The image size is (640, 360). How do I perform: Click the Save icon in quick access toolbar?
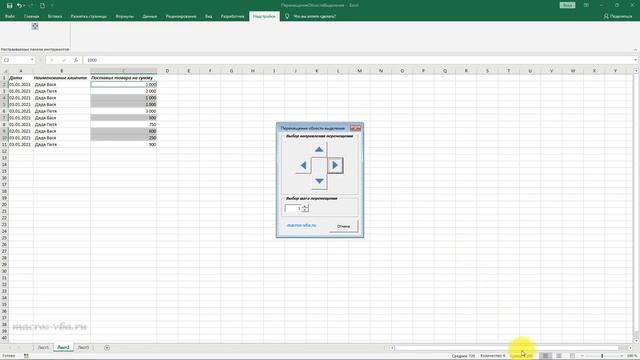[x=9, y=5]
